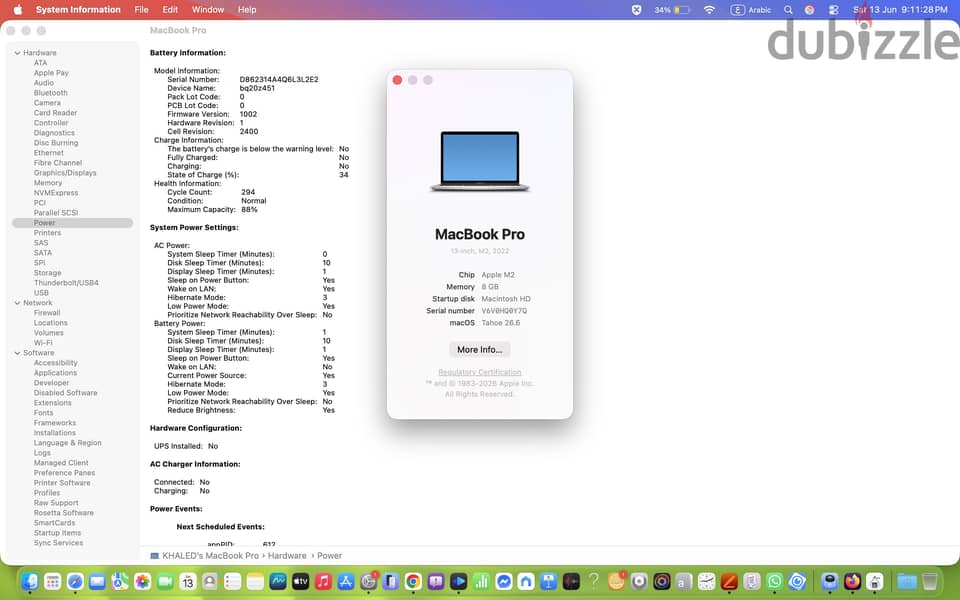Viewport: 960px width, 600px height.
Task: Open Clock app in the Dock
Action: pos(707,582)
